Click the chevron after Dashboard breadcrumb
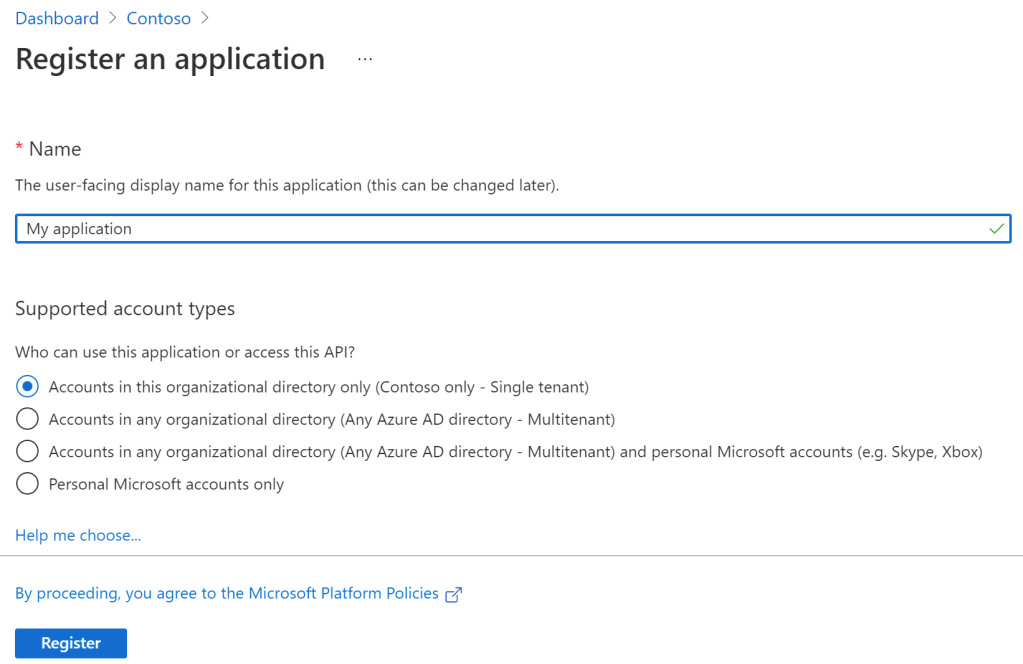Viewport: 1023px width, 664px height. click(113, 19)
